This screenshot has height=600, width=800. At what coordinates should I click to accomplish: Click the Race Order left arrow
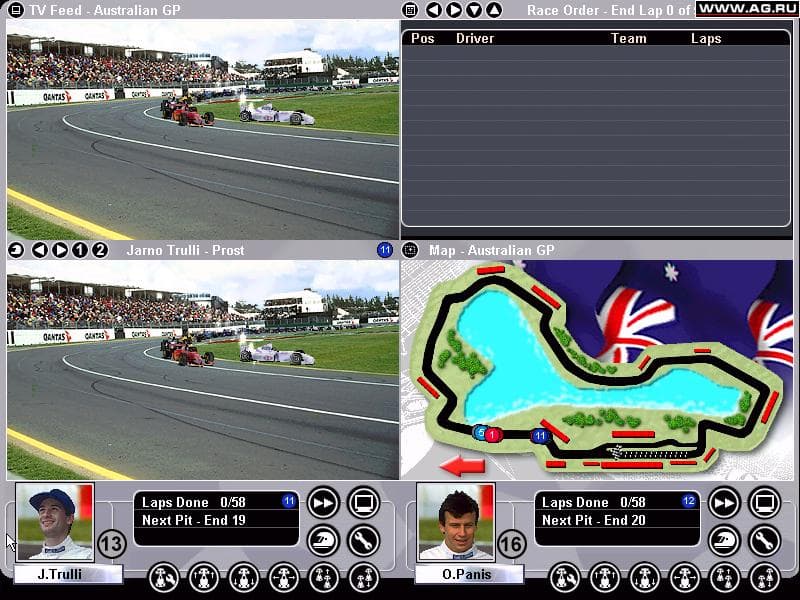pos(434,10)
